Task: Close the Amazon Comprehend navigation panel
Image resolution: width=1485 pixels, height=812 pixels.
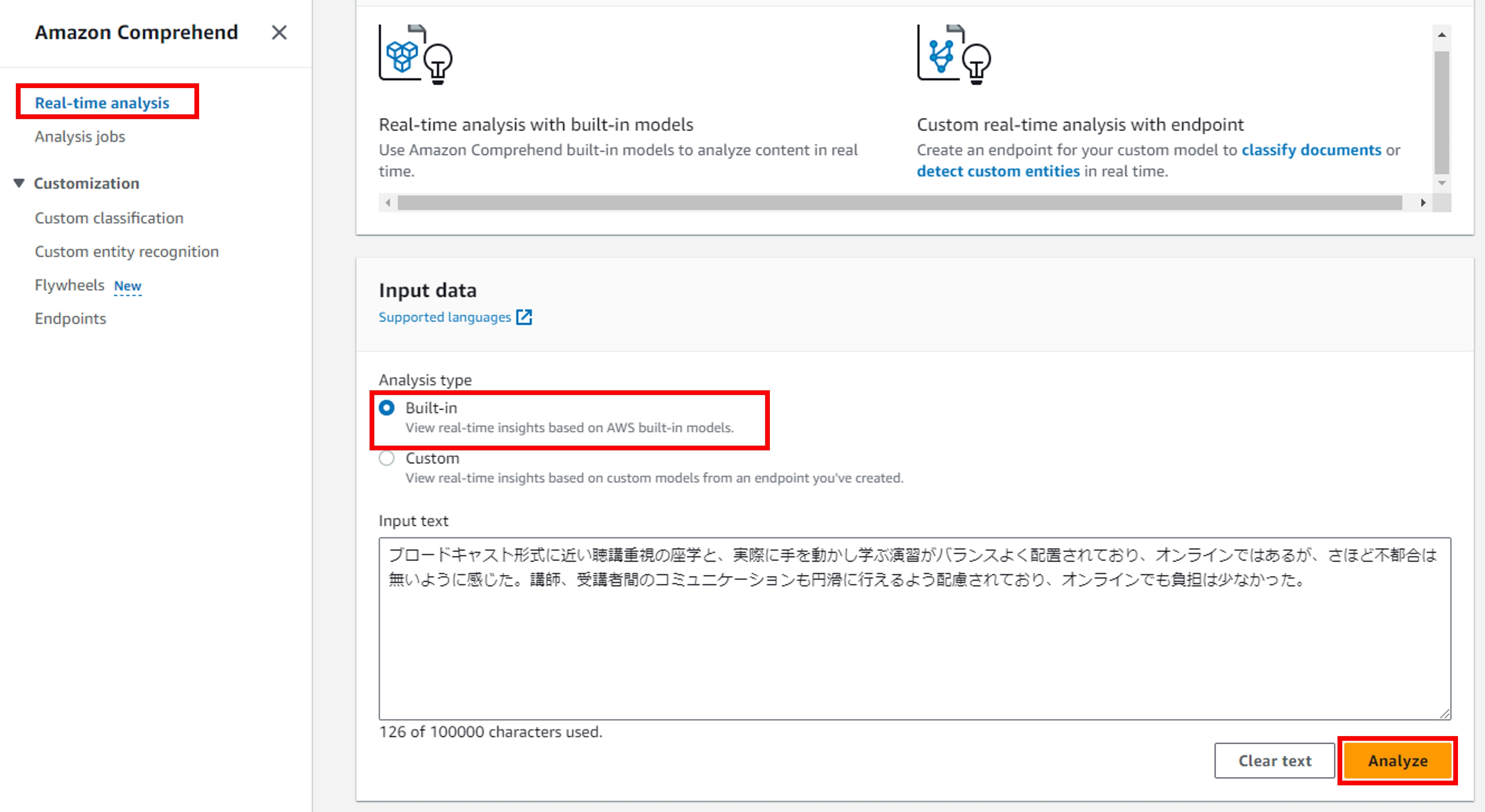Action: pos(279,33)
